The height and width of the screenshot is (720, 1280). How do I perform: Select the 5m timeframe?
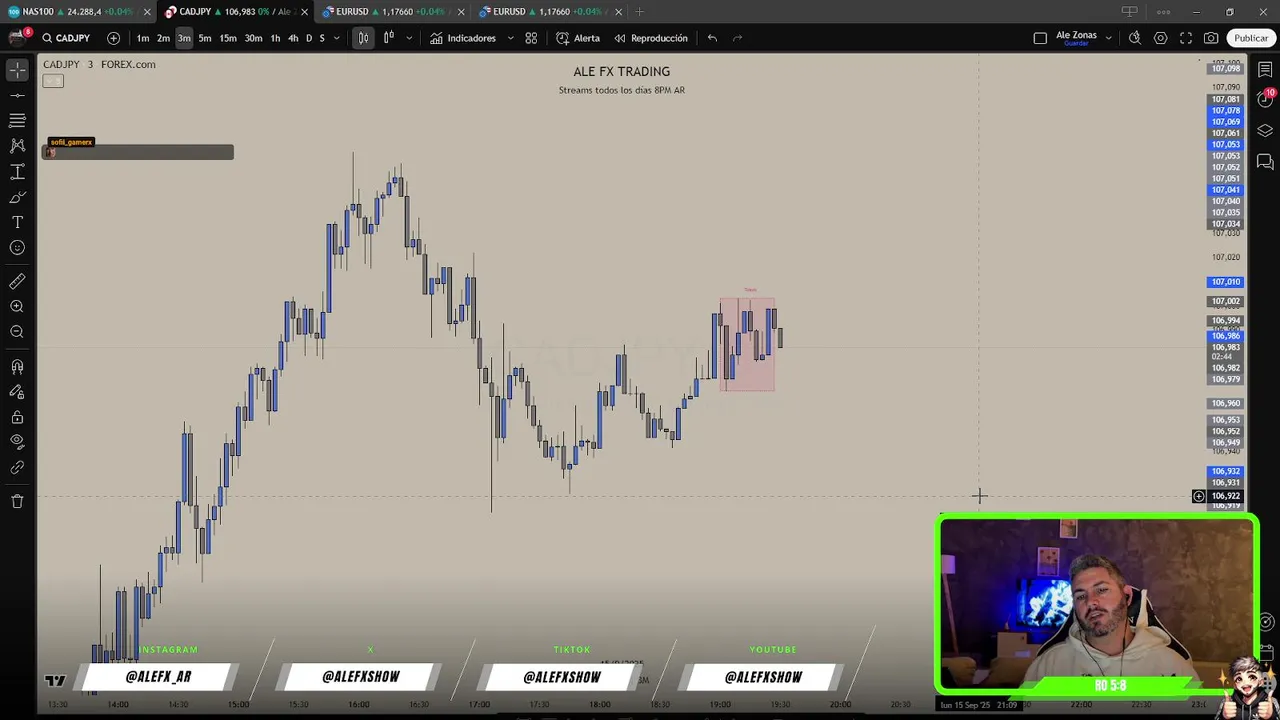point(205,38)
